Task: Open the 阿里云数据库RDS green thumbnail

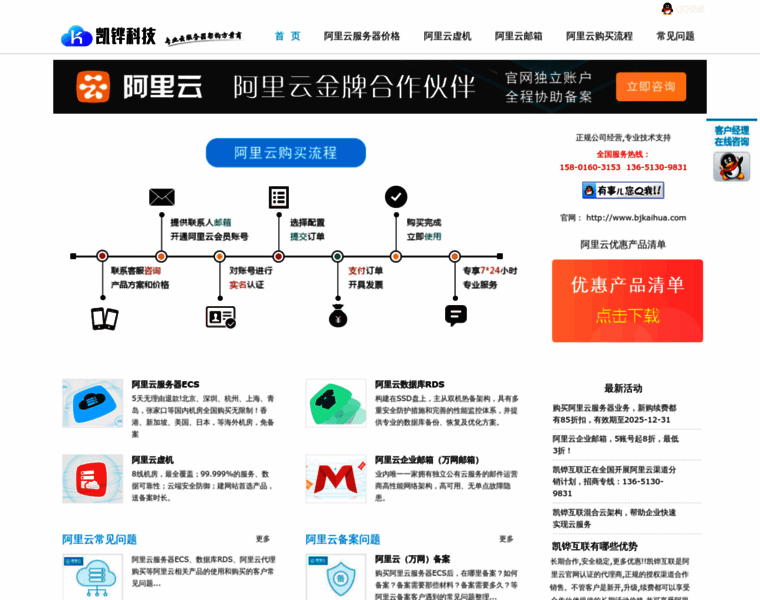Action: (x=336, y=403)
